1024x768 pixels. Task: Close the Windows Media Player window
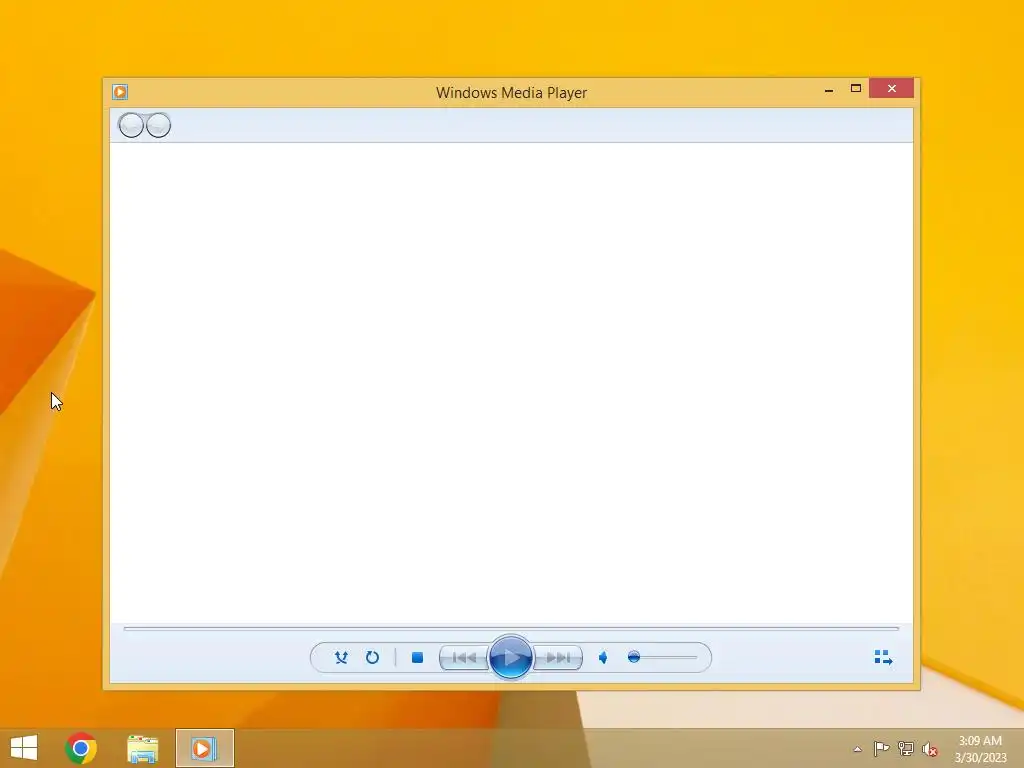[x=891, y=88]
